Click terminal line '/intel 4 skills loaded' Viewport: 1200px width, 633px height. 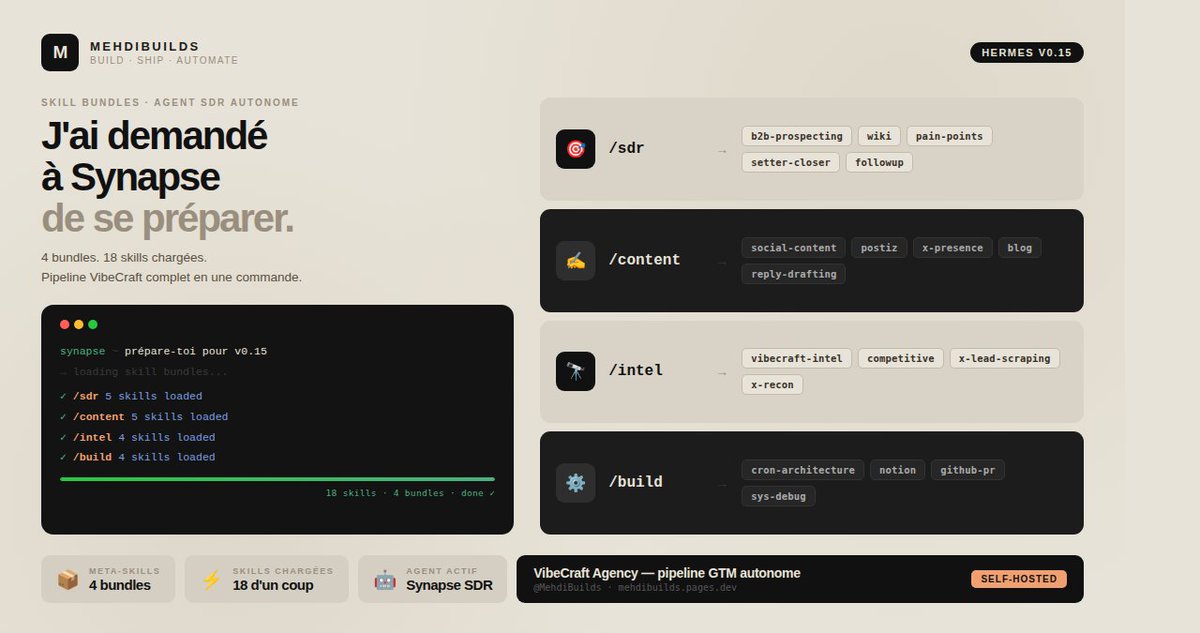(137, 437)
